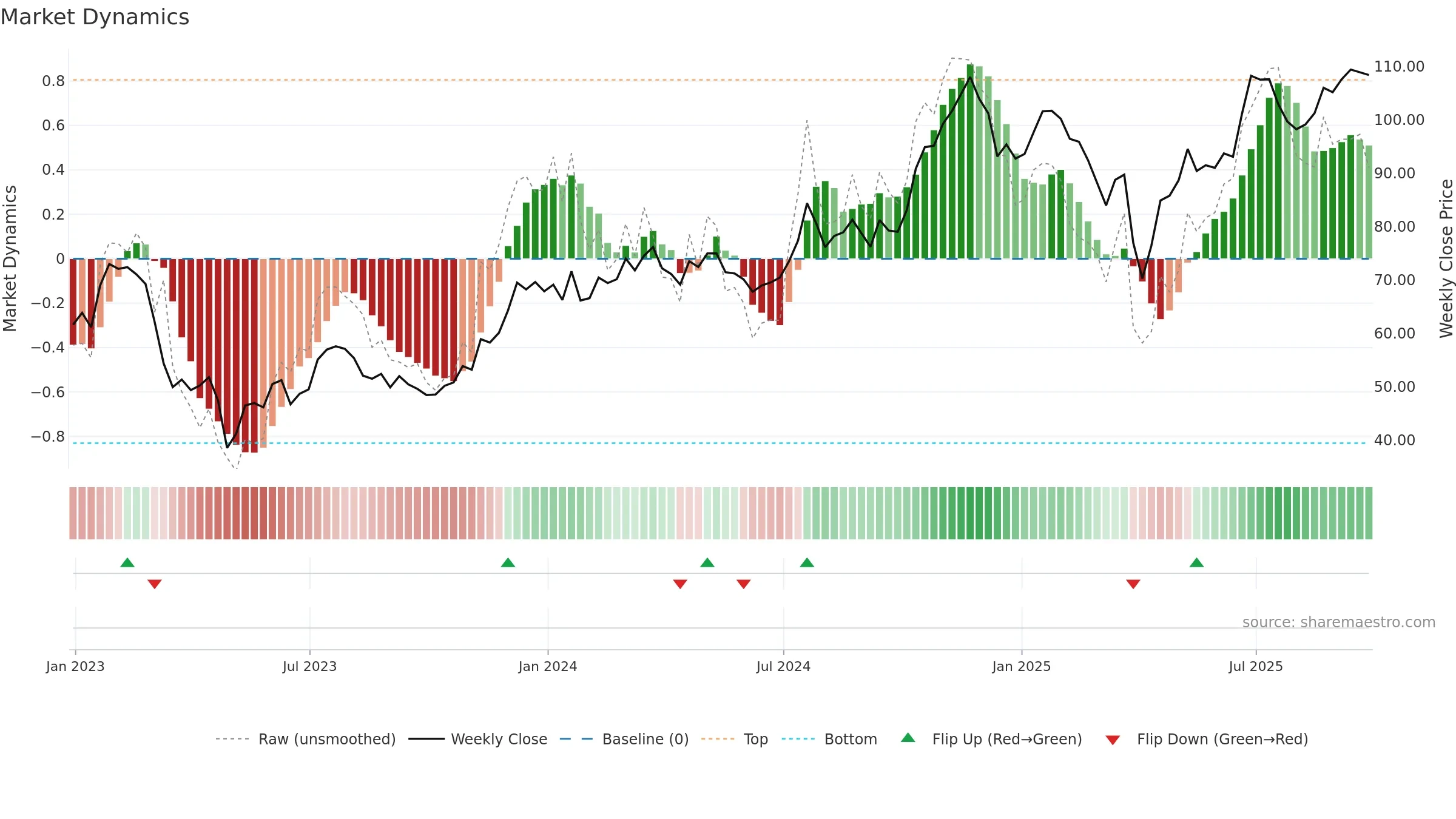Click the Weekly Close Price axis title
Image resolution: width=1456 pixels, height=819 pixels.
pos(1446,258)
